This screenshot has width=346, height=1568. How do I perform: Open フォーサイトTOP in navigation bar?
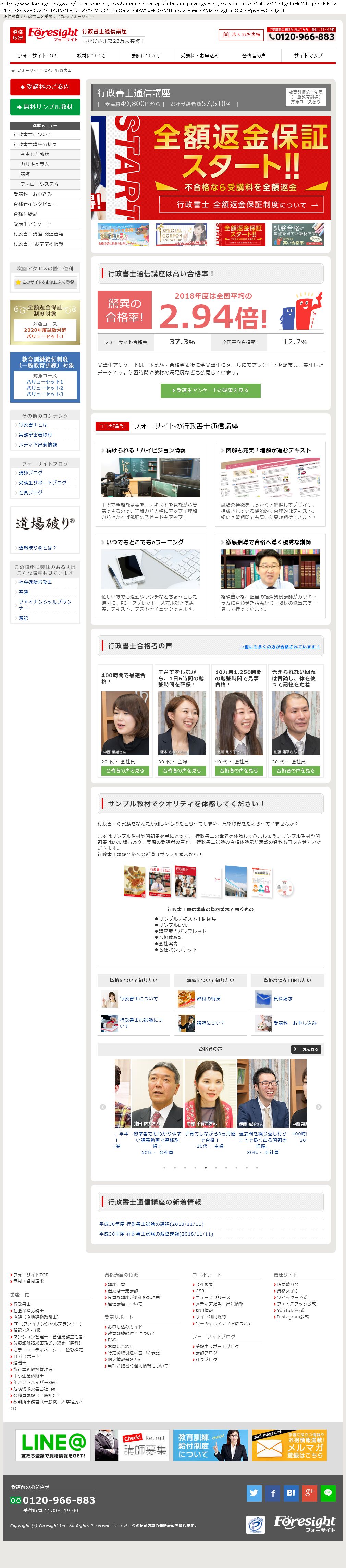pyautogui.click(x=37, y=56)
